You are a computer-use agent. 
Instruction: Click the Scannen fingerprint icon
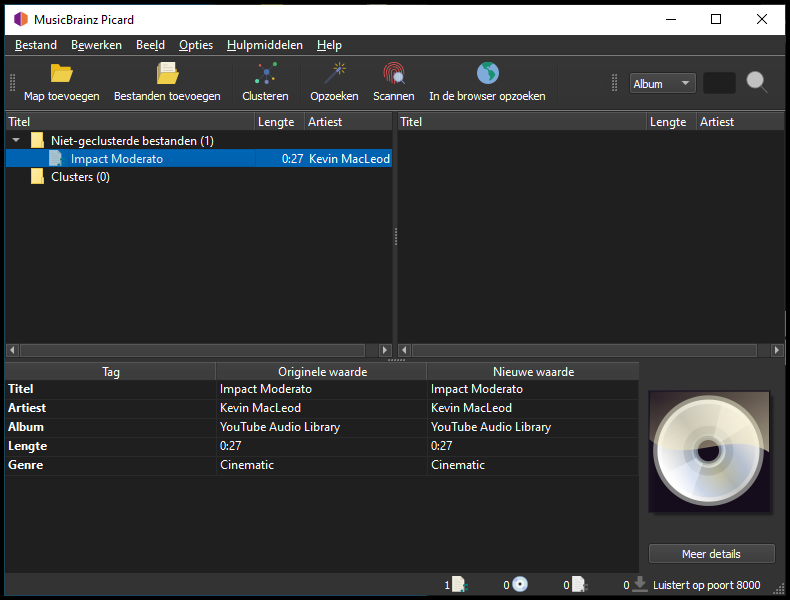coord(393,74)
